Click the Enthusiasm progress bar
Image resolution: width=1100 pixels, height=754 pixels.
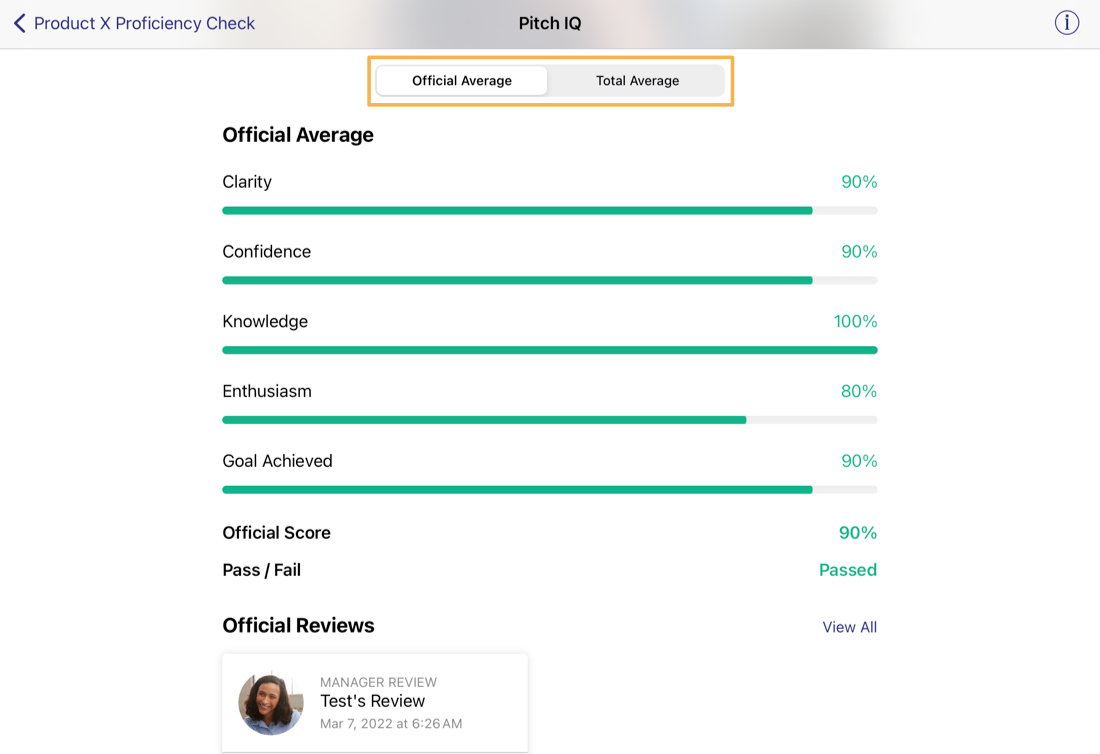pyautogui.click(x=549, y=420)
